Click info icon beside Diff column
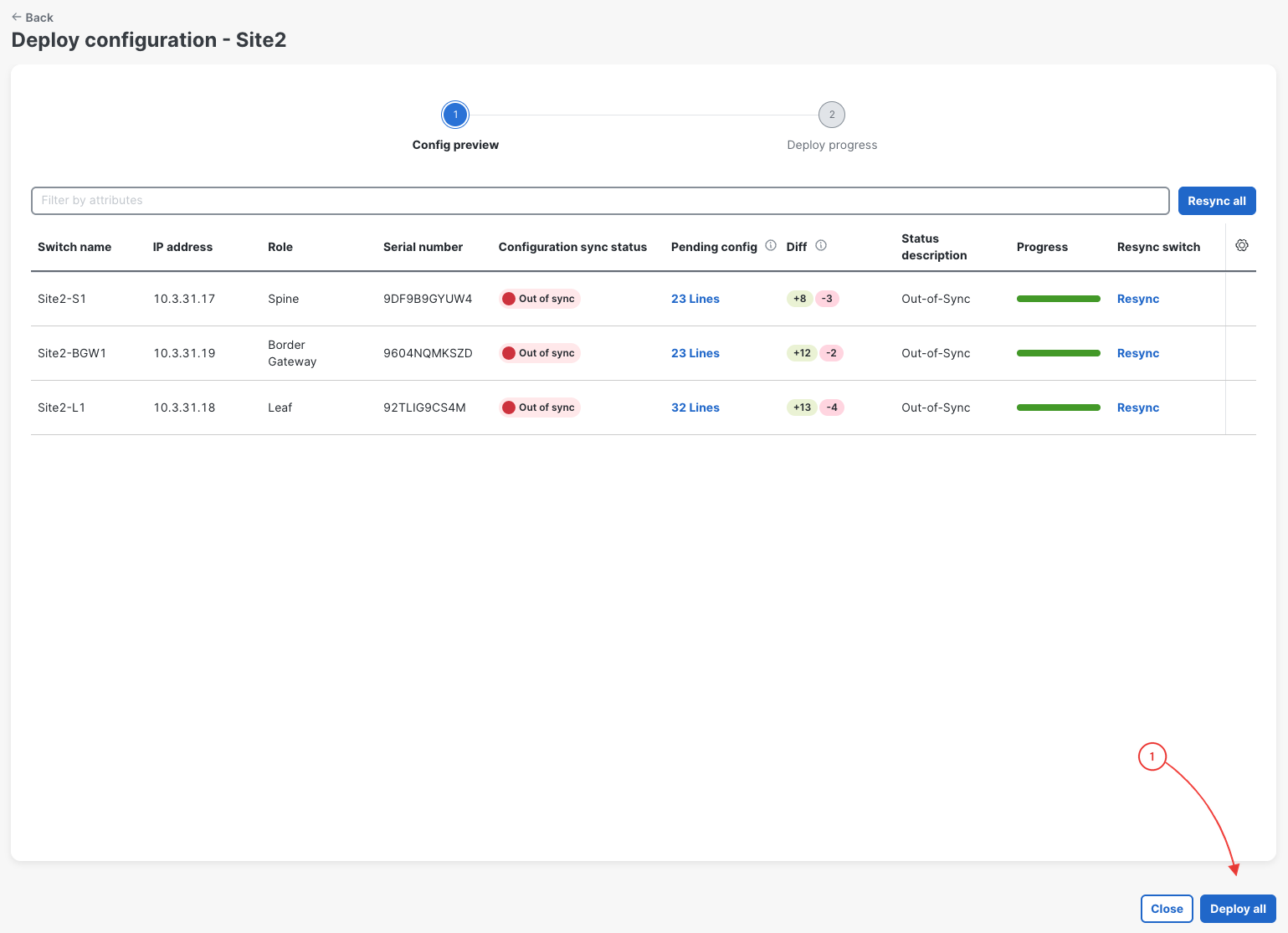Screen dimensions: 1288x933 [x=821, y=245]
